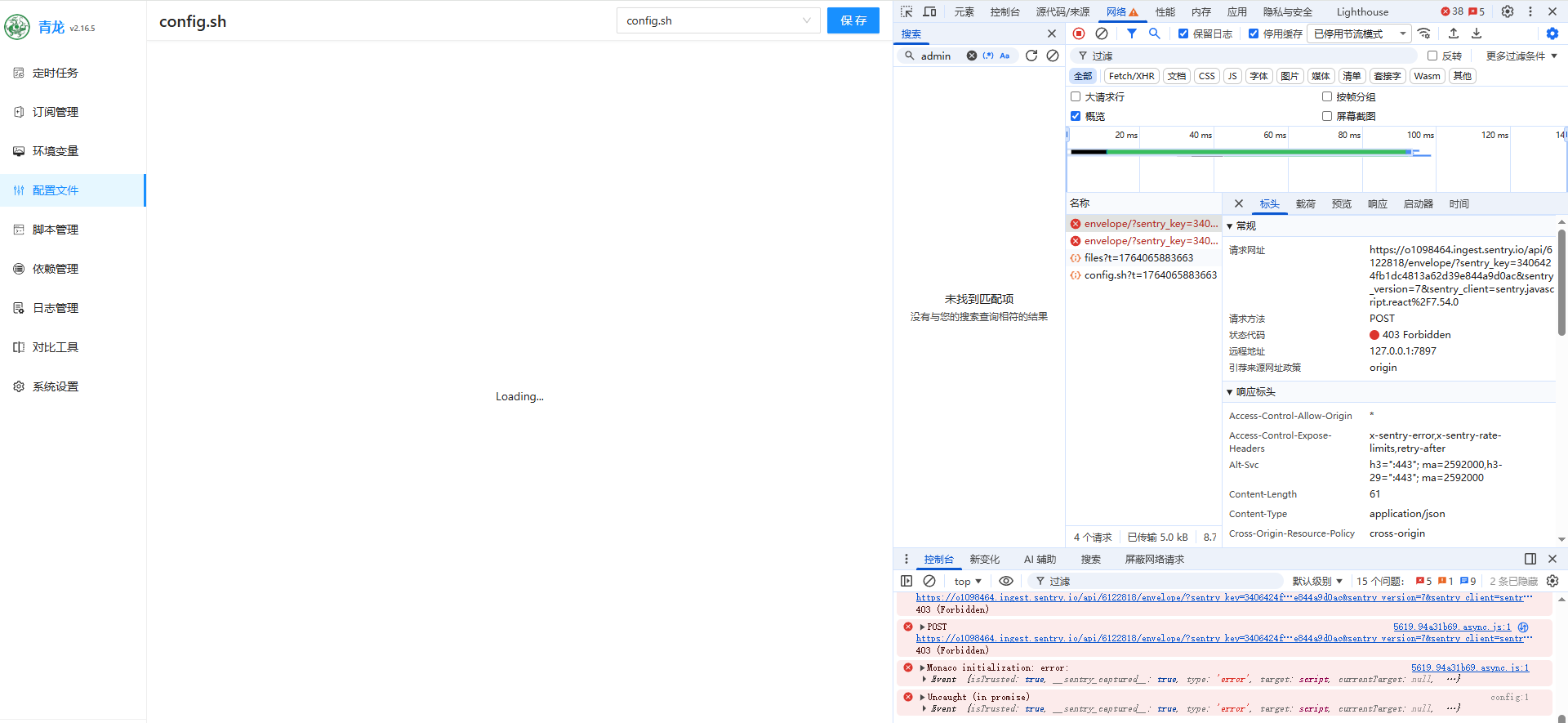Uncheck the preserve log checkbox
Image resolution: width=1568 pixels, height=723 pixels.
click(1183, 33)
